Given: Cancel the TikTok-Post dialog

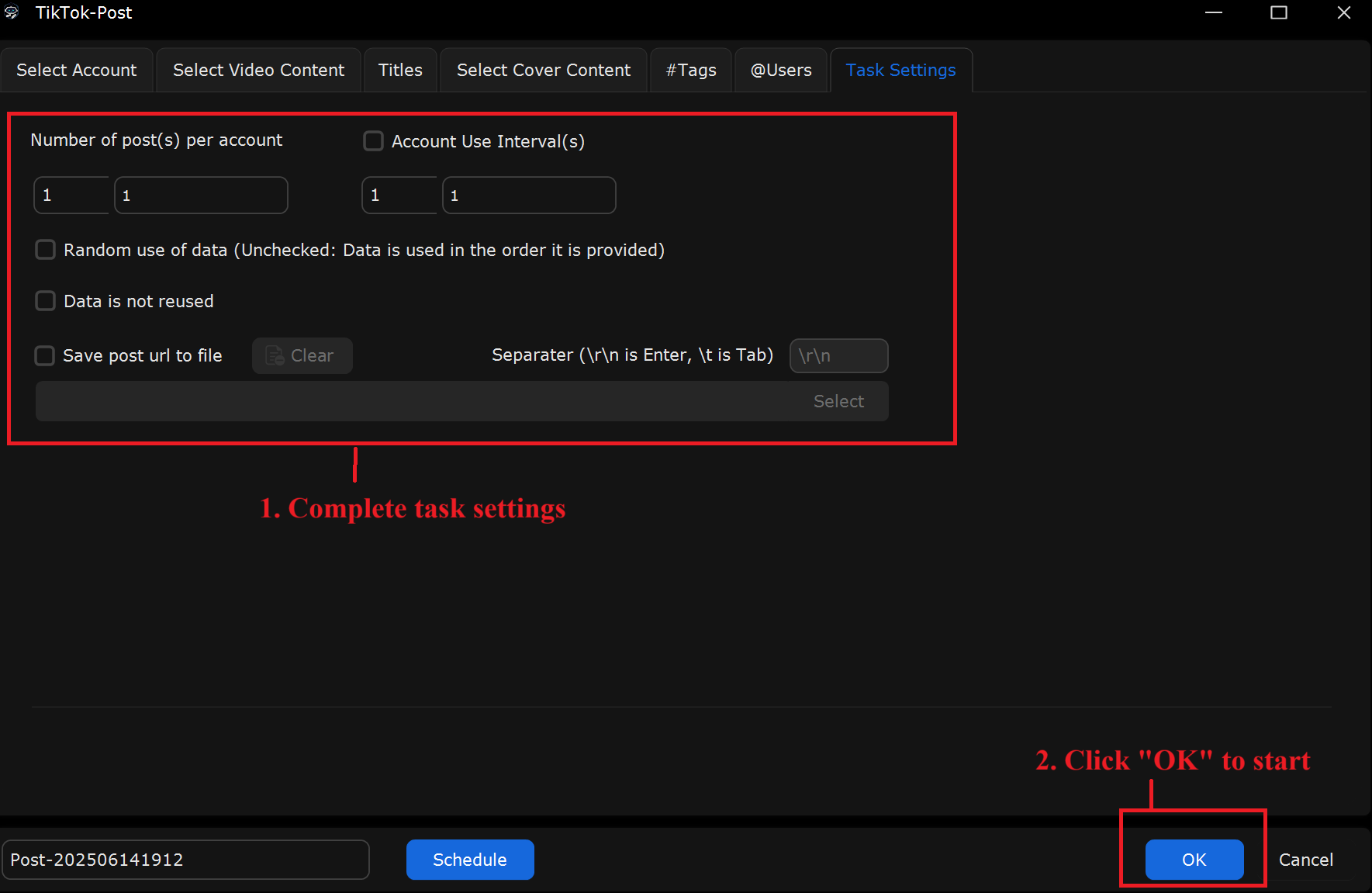Looking at the screenshot, I should pos(1306,860).
